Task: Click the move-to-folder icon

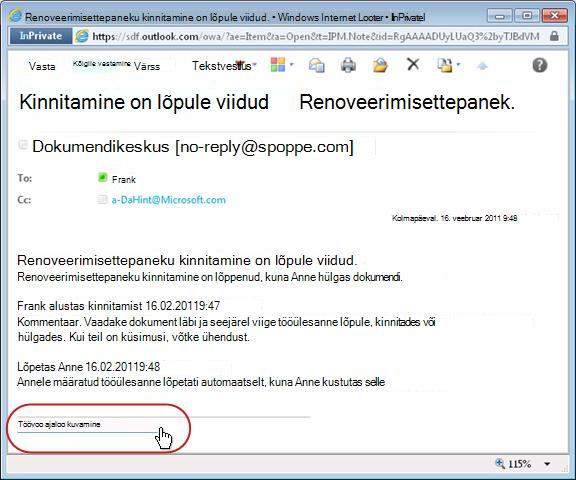Action: (444, 65)
